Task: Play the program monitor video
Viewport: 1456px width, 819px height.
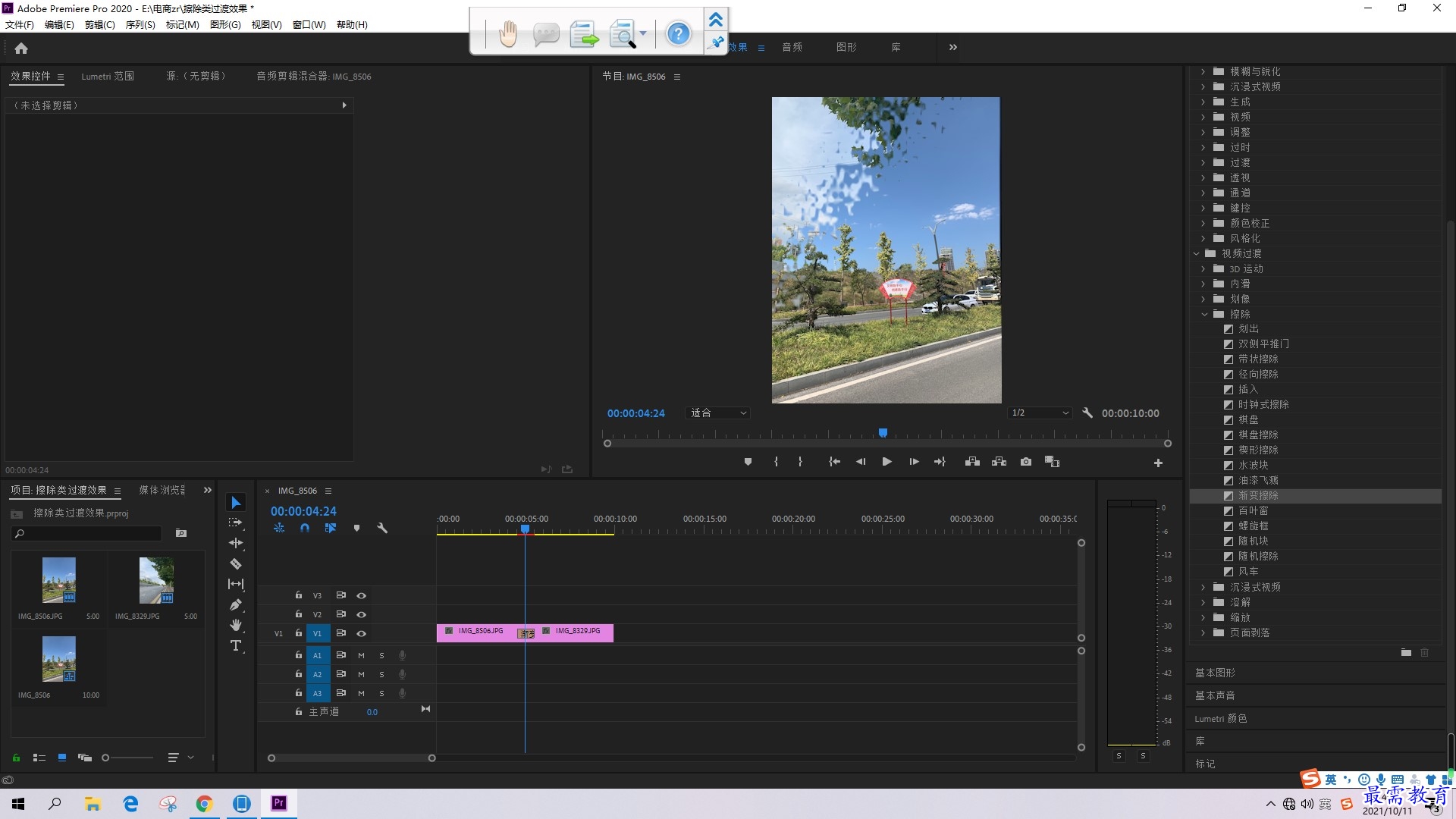Action: (x=886, y=462)
